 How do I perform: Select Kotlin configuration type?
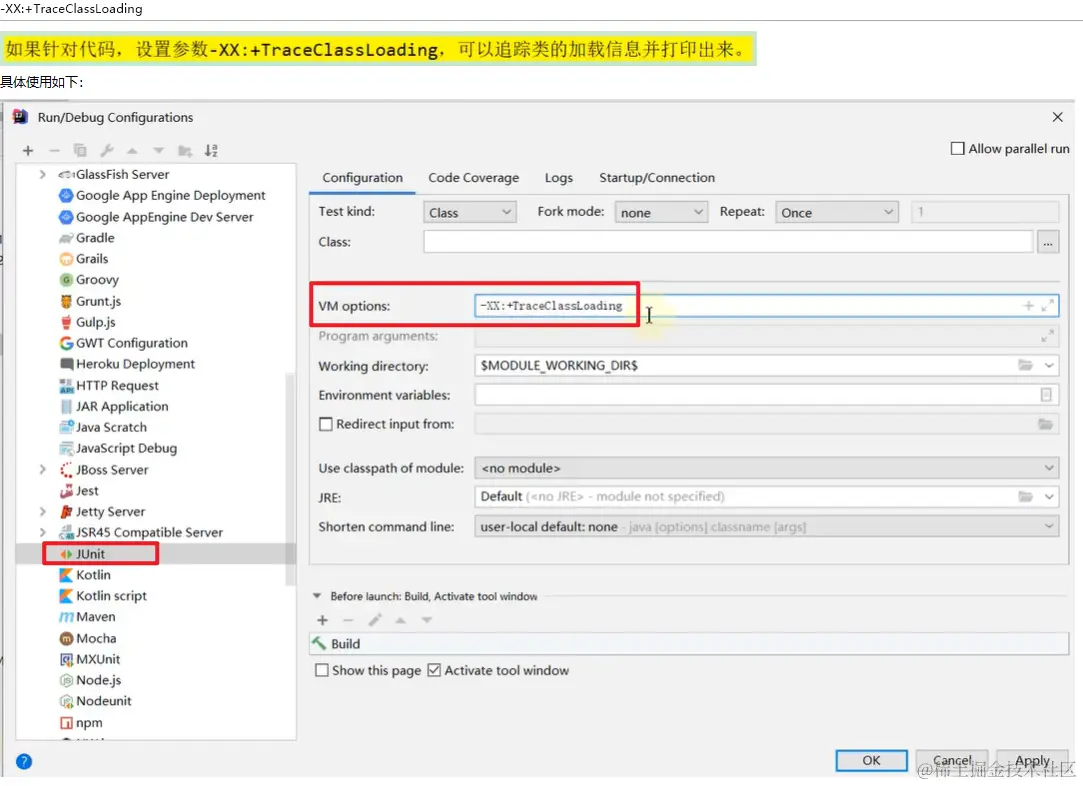pyautogui.click(x=93, y=575)
